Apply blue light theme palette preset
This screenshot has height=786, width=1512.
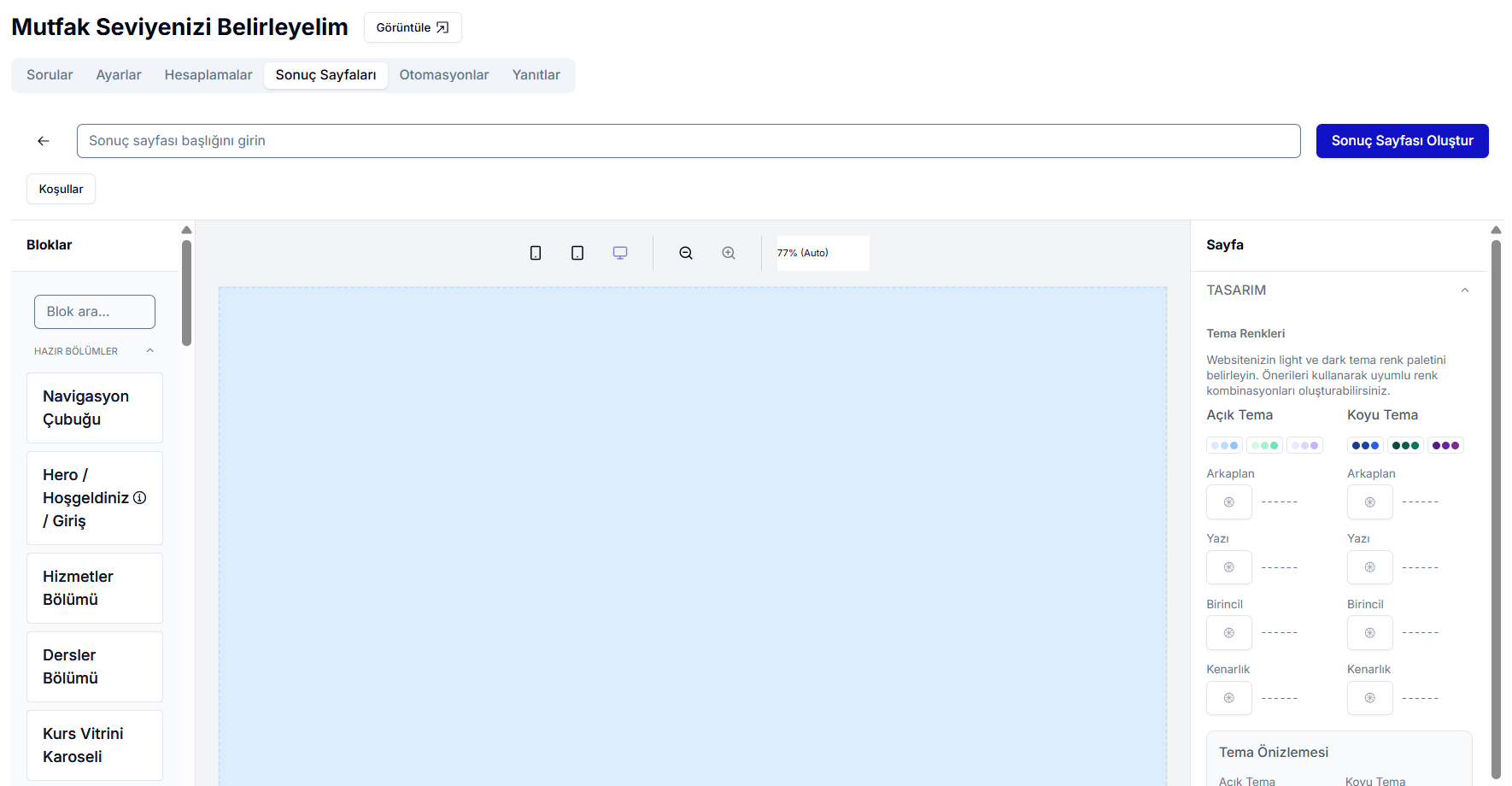coord(1224,445)
